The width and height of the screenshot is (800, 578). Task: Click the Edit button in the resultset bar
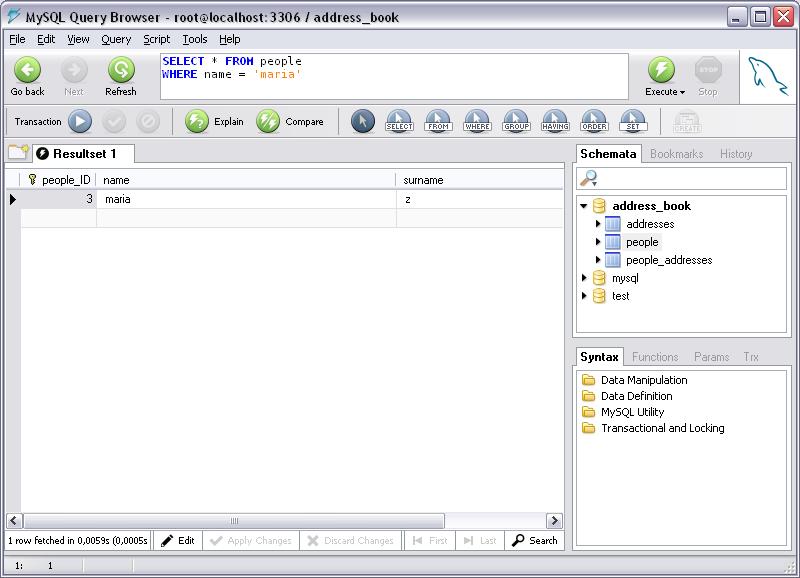(178, 541)
